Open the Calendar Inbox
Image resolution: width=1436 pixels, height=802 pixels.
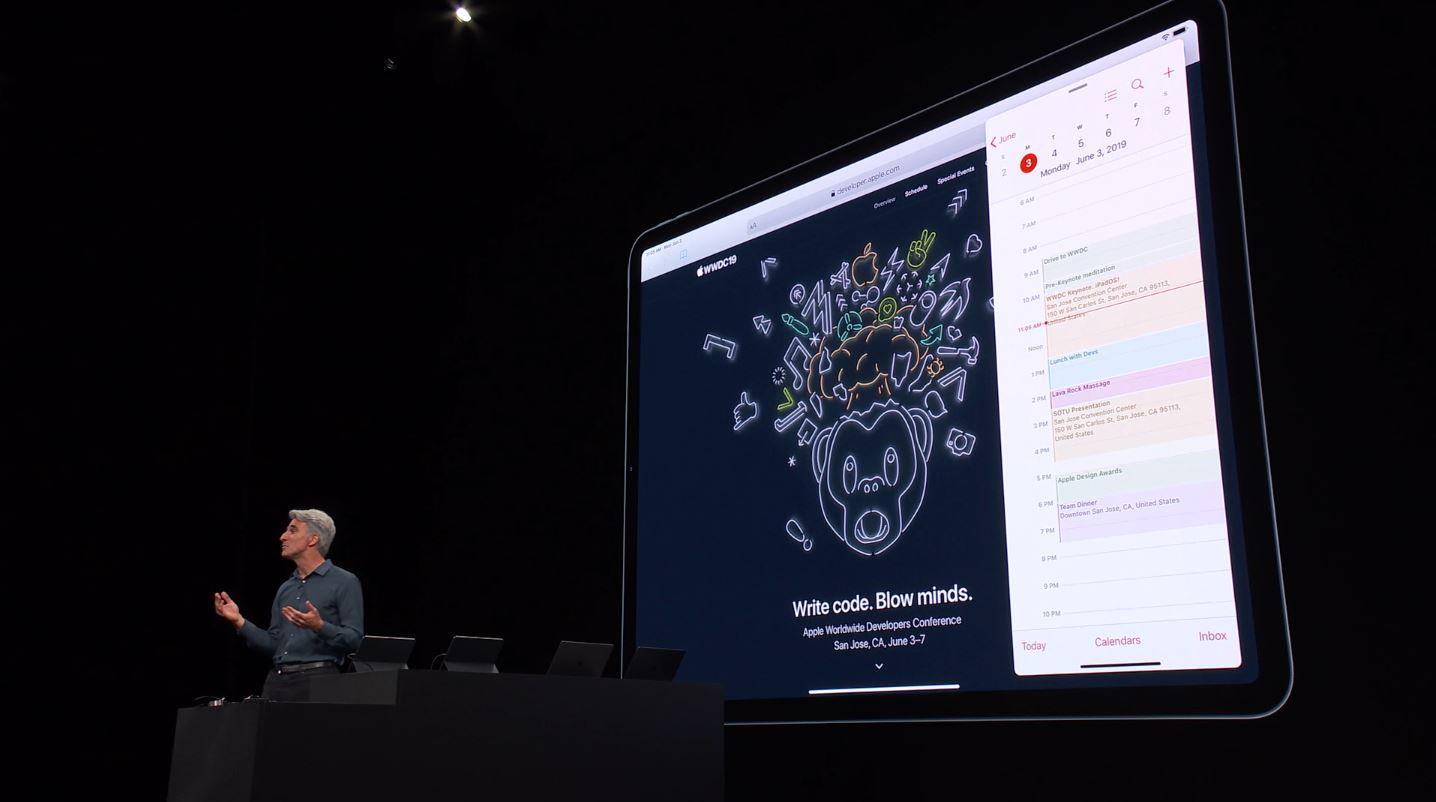coord(1212,636)
